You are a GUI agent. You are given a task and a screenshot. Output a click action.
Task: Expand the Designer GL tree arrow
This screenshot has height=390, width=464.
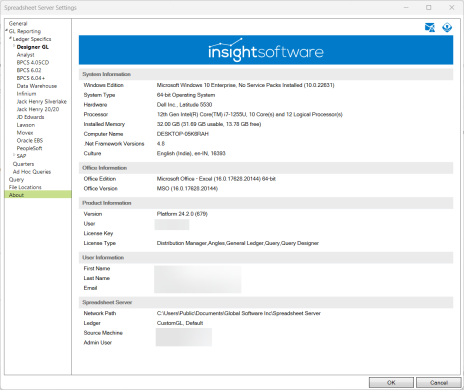tap(14, 46)
